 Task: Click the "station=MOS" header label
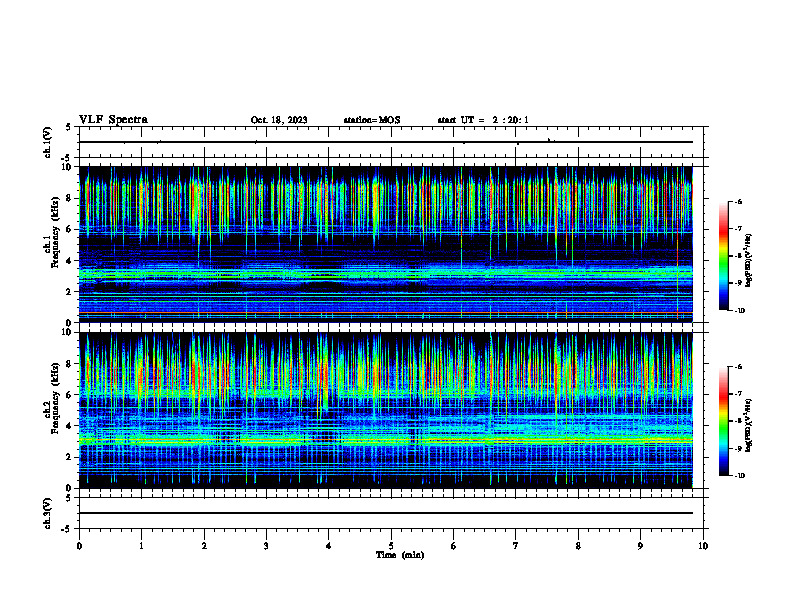click(372, 120)
